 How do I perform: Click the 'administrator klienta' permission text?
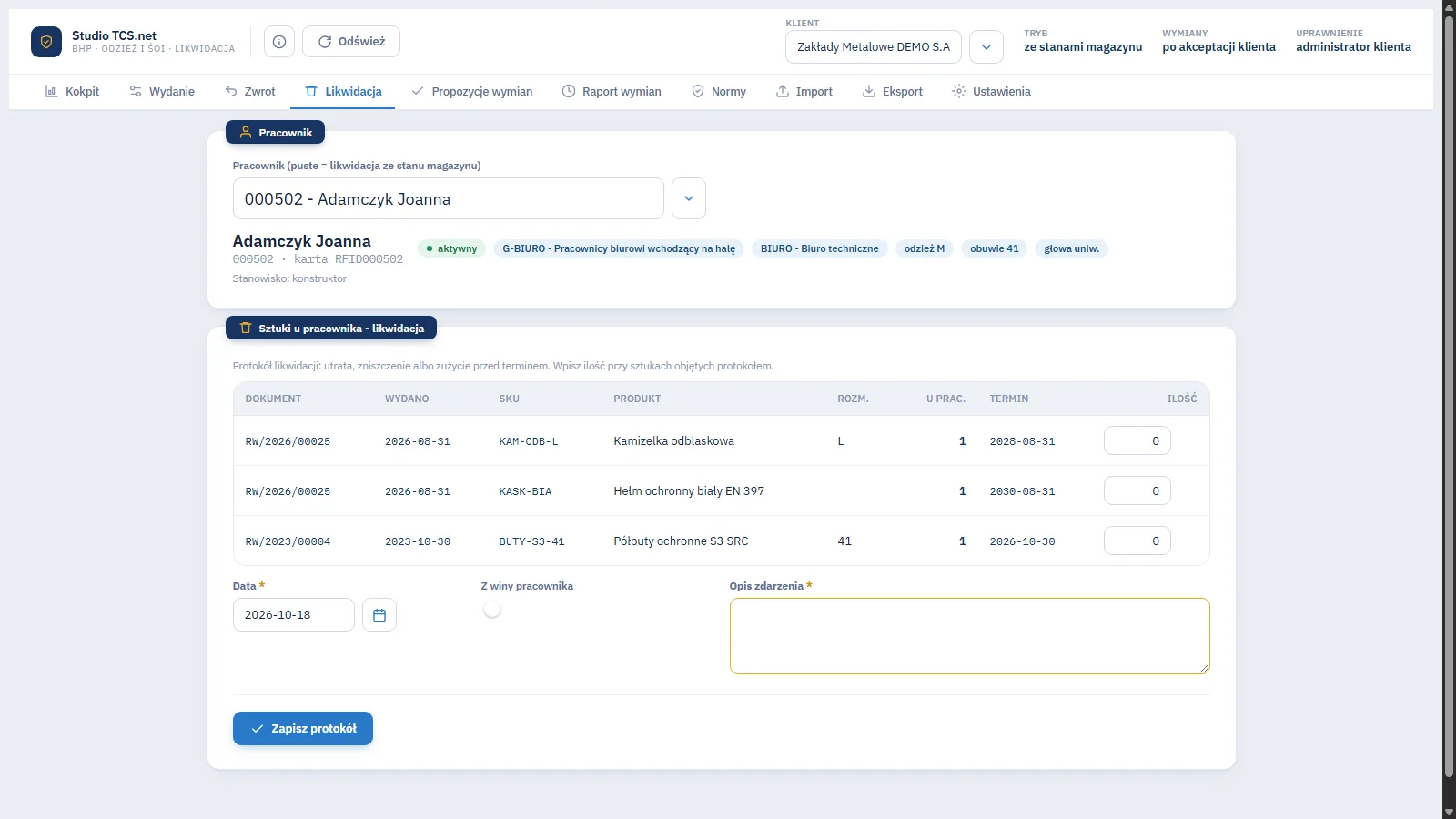pos(1354,47)
